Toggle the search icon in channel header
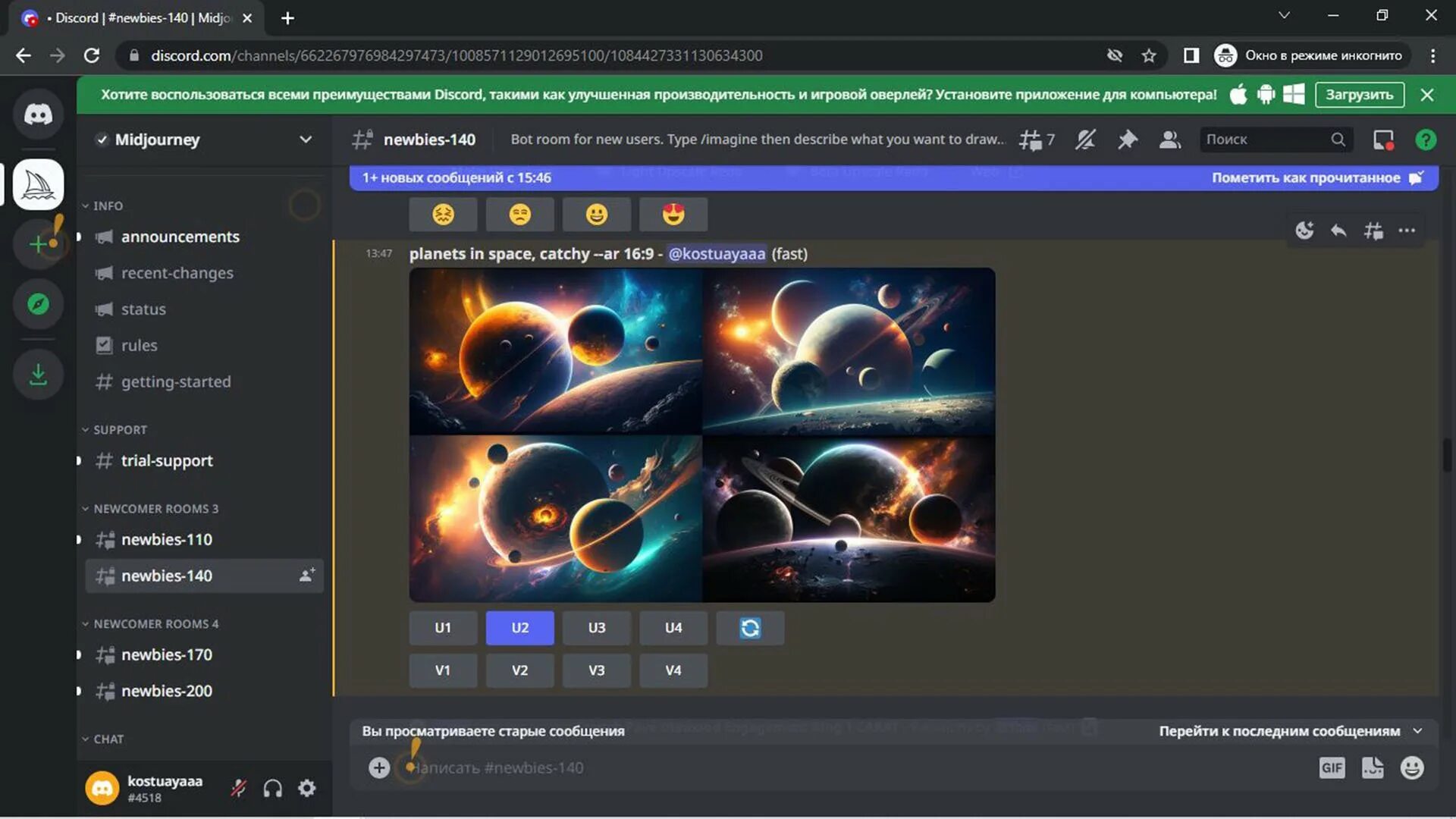This screenshot has height=819, width=1456. click(1338, 139)
